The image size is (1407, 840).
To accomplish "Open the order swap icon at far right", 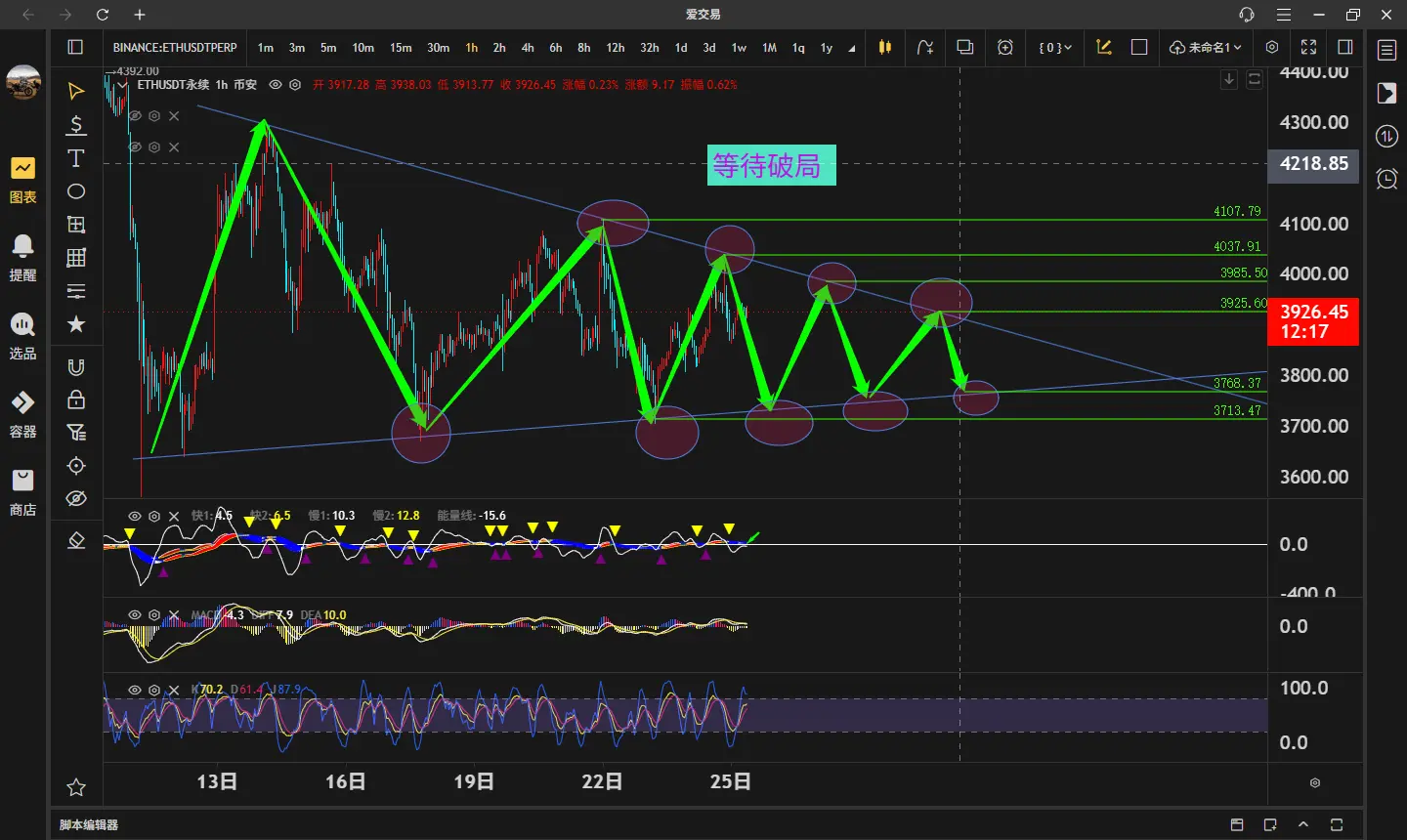I will coord(1387,136).
